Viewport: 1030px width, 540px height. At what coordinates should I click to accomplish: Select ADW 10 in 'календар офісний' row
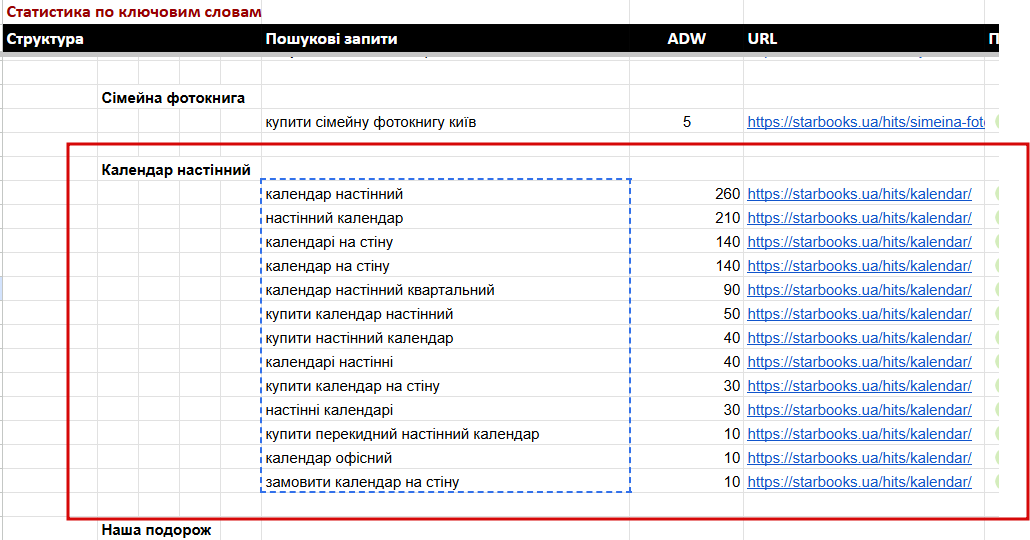732,458
